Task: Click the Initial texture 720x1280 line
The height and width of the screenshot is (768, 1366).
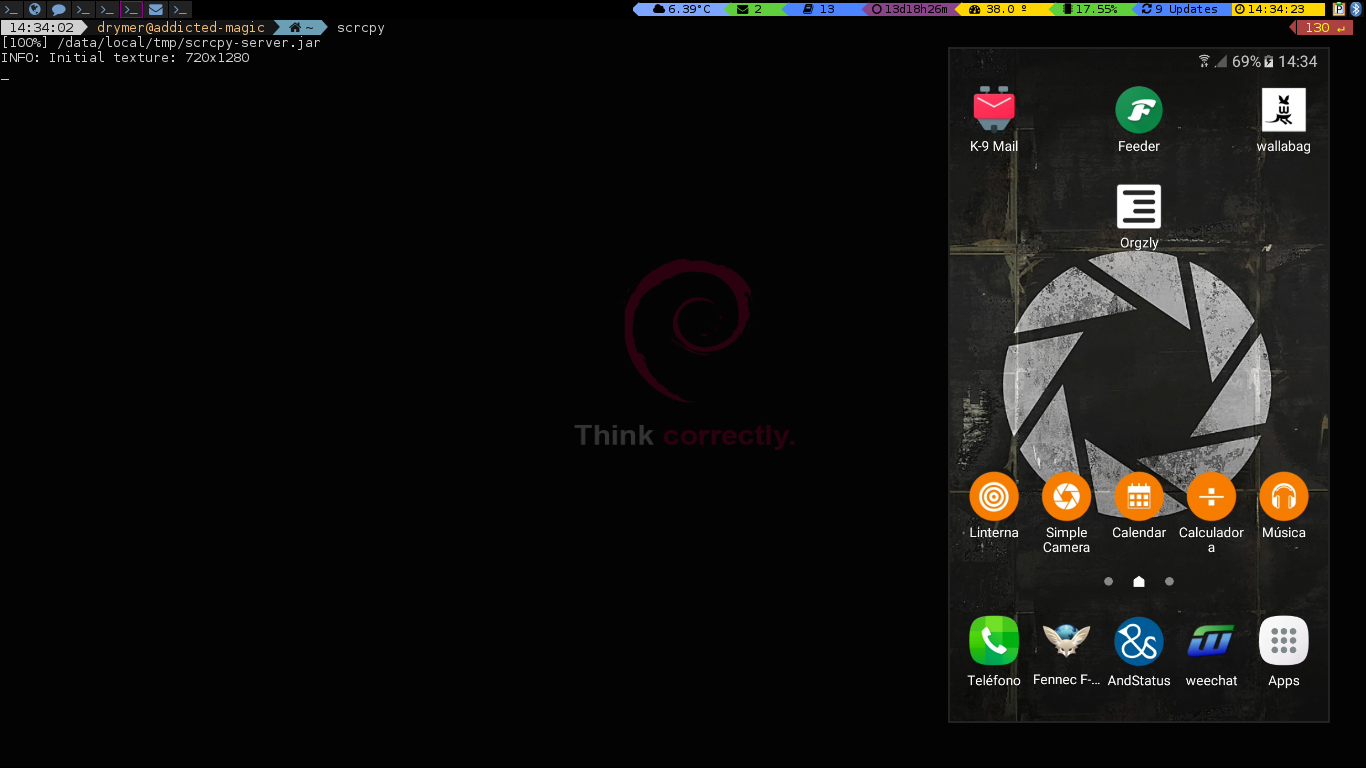Action: pyautogui.click(x=125, y=58)
